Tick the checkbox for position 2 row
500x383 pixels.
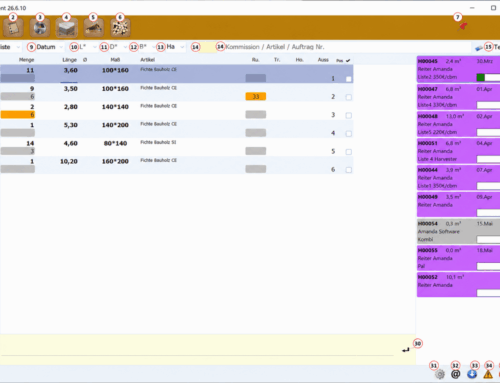pyautogui.click(x=348, y=97)
